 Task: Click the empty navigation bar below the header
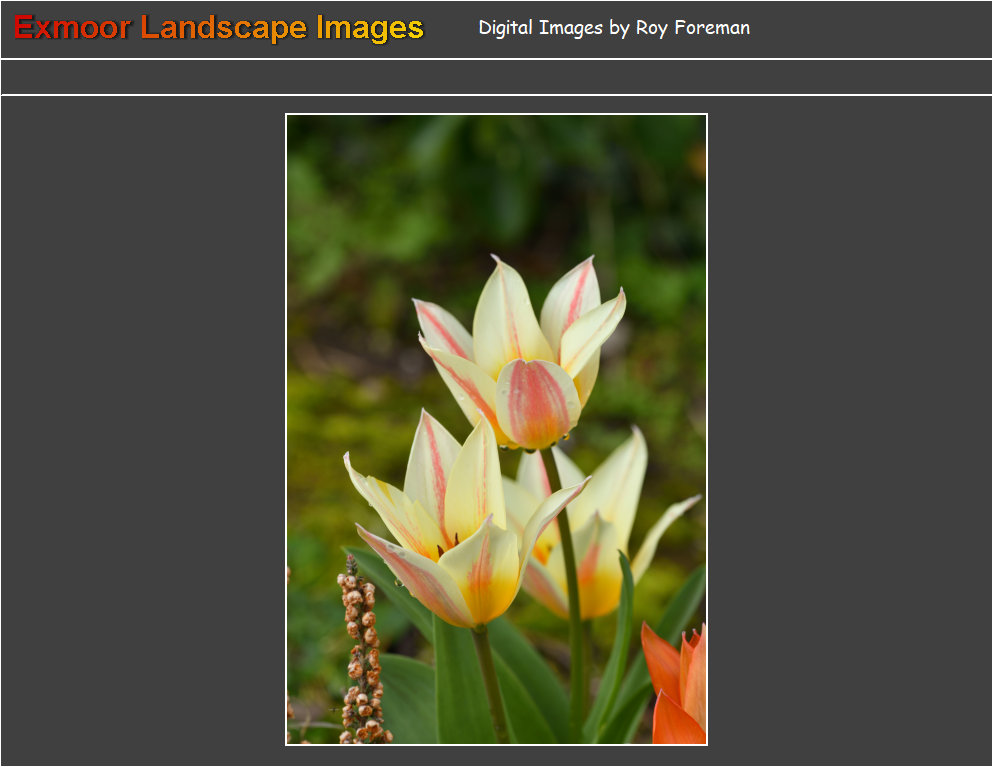point(496,77)
